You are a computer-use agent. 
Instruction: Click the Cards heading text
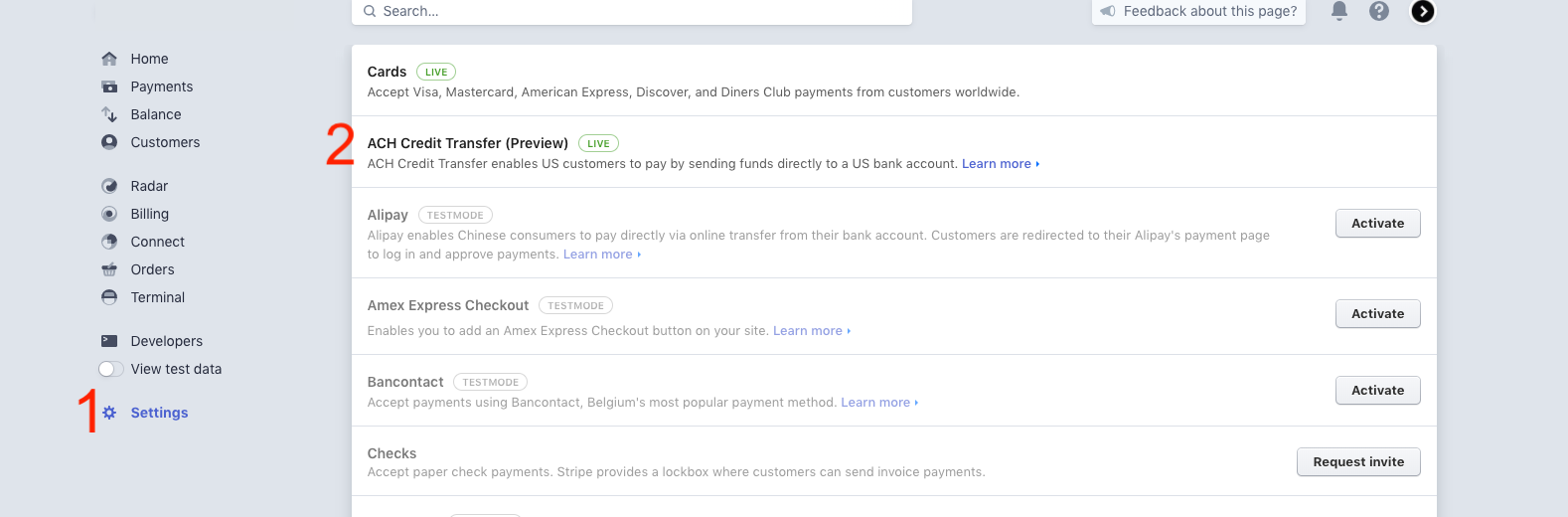coord(387,72)
